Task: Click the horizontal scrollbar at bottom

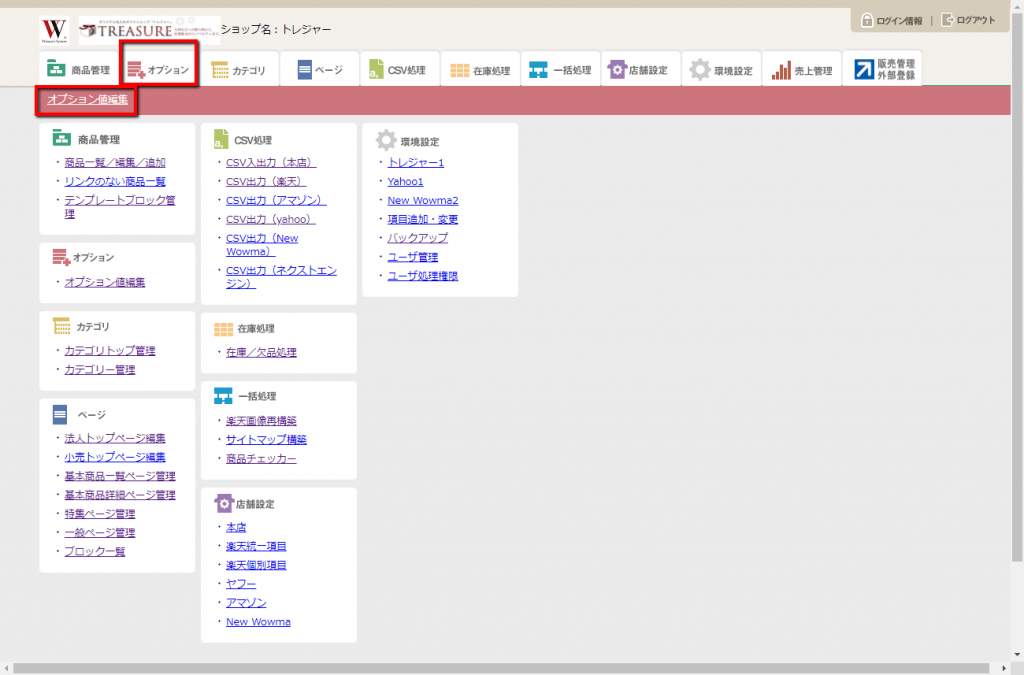Action: pos(500,667)
